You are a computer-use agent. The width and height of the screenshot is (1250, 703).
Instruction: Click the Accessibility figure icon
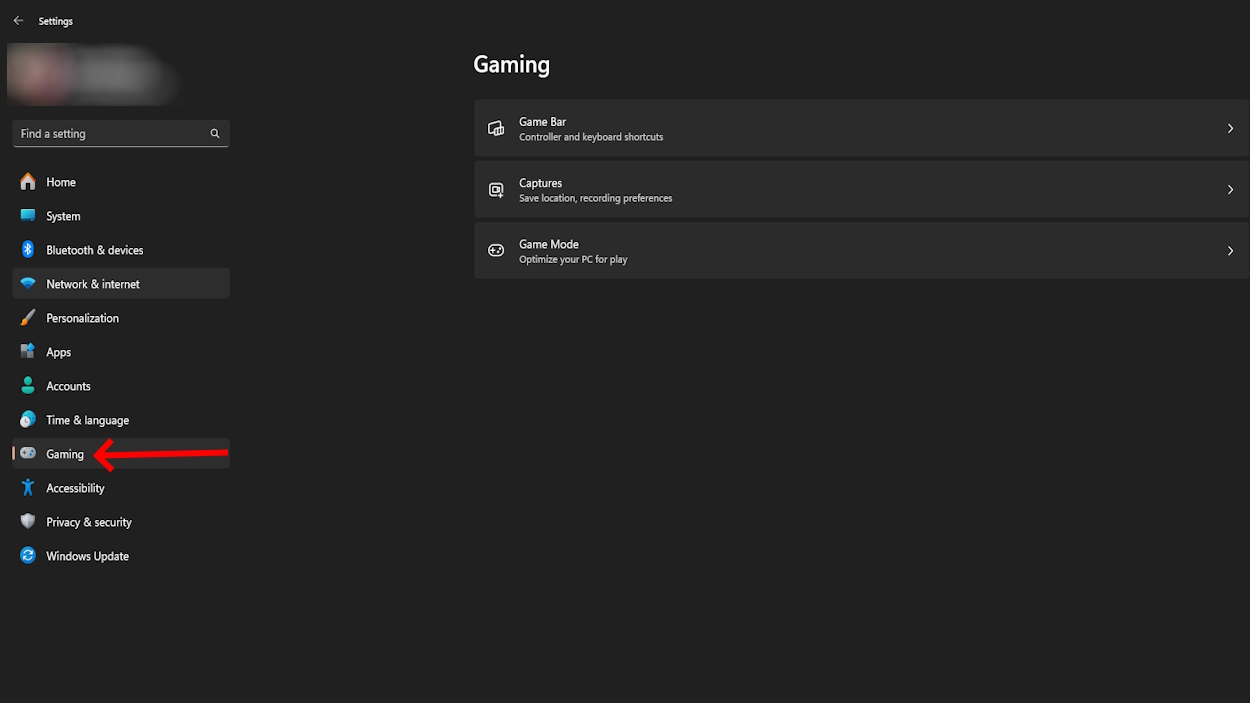28,488
